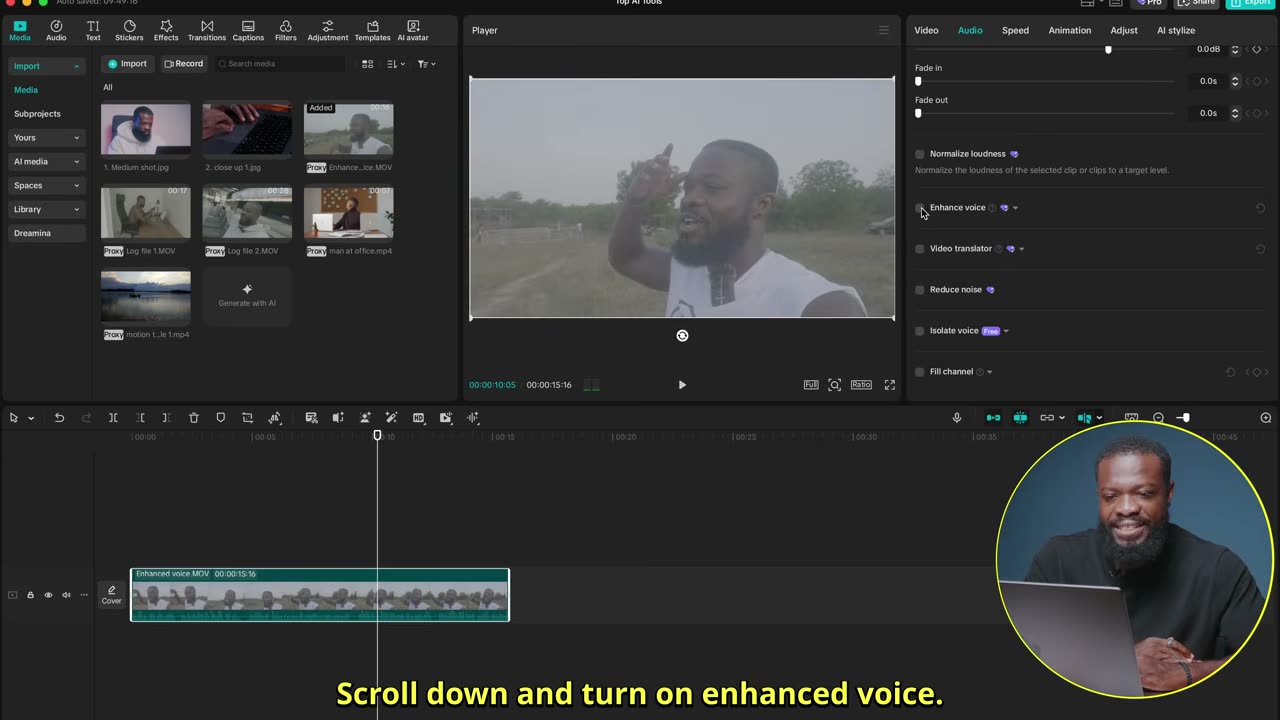The width and height of the screenshot is (1280, 720).
Task: Enable the Normalize loudness checkbox
Action: (920, 154)
